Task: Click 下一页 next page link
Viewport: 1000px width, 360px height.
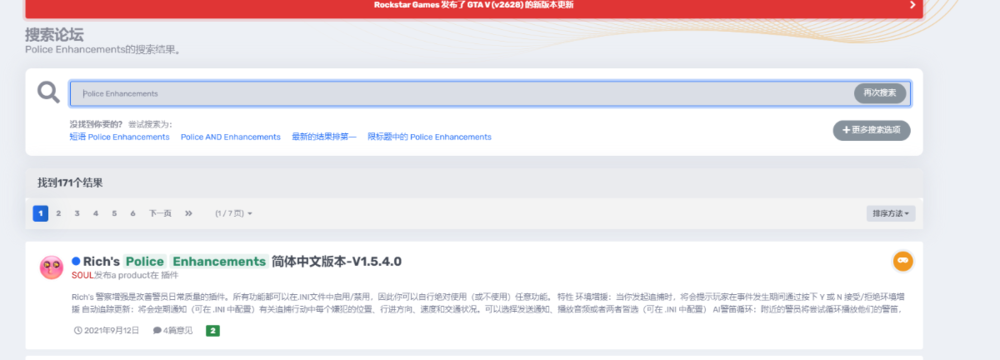Action: [x=160, y=213]
